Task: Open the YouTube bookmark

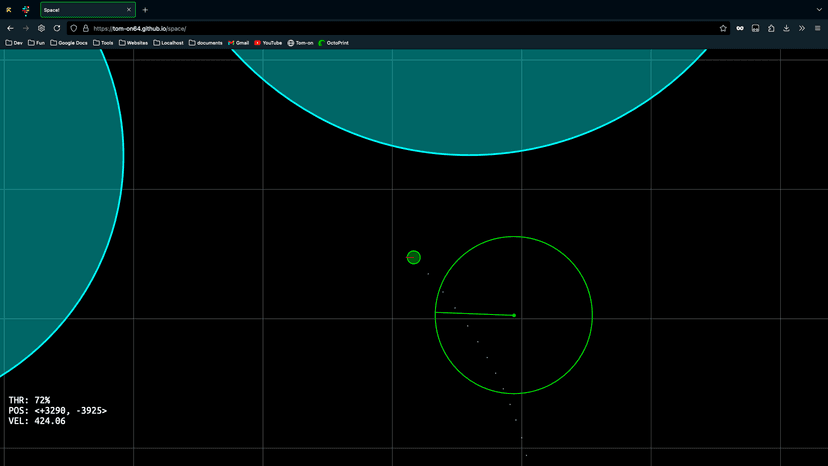Action: [268, 43]
